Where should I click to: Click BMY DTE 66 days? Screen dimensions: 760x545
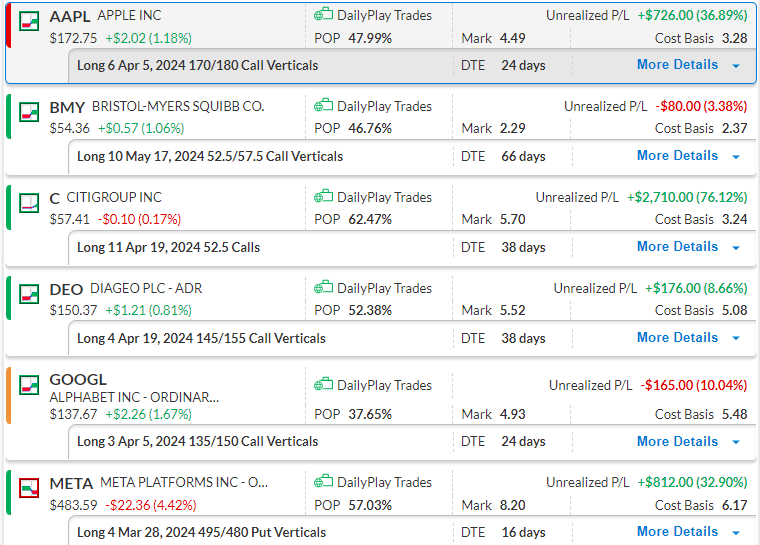point(523,156)
